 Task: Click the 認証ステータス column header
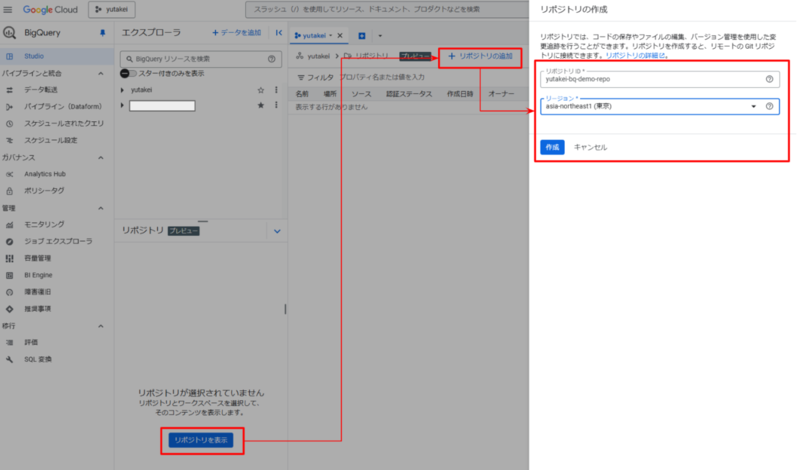click(x=409, y=94)
